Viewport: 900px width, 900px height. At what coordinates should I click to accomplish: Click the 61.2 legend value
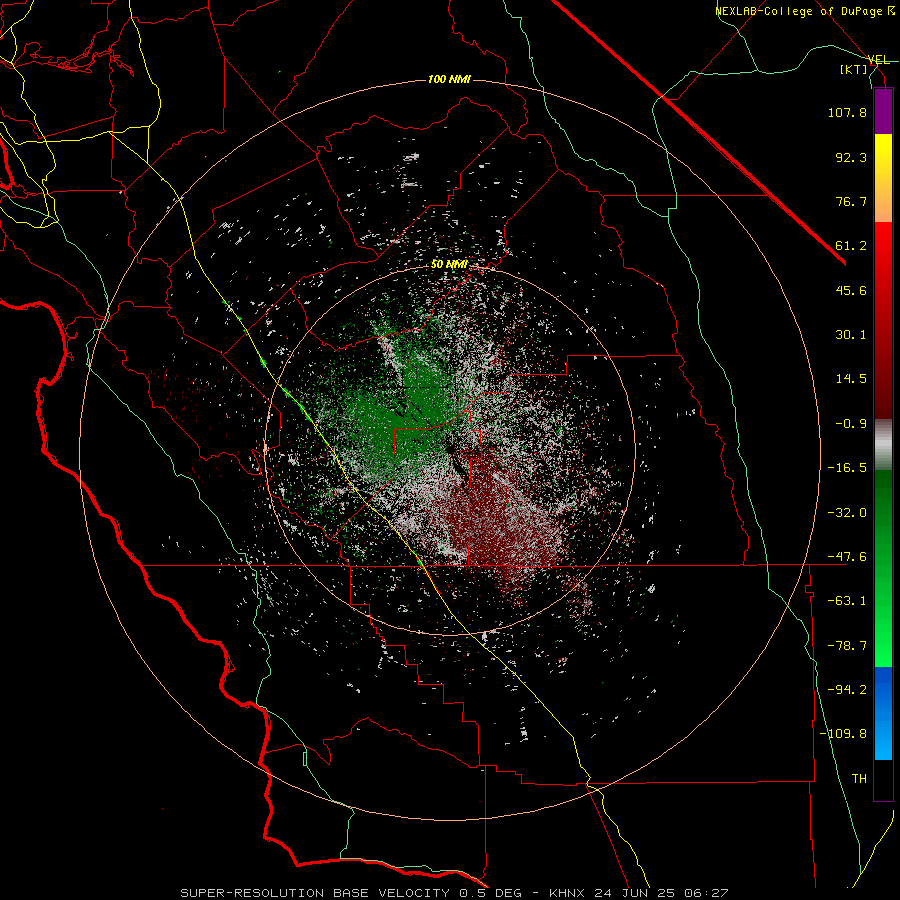851,246
